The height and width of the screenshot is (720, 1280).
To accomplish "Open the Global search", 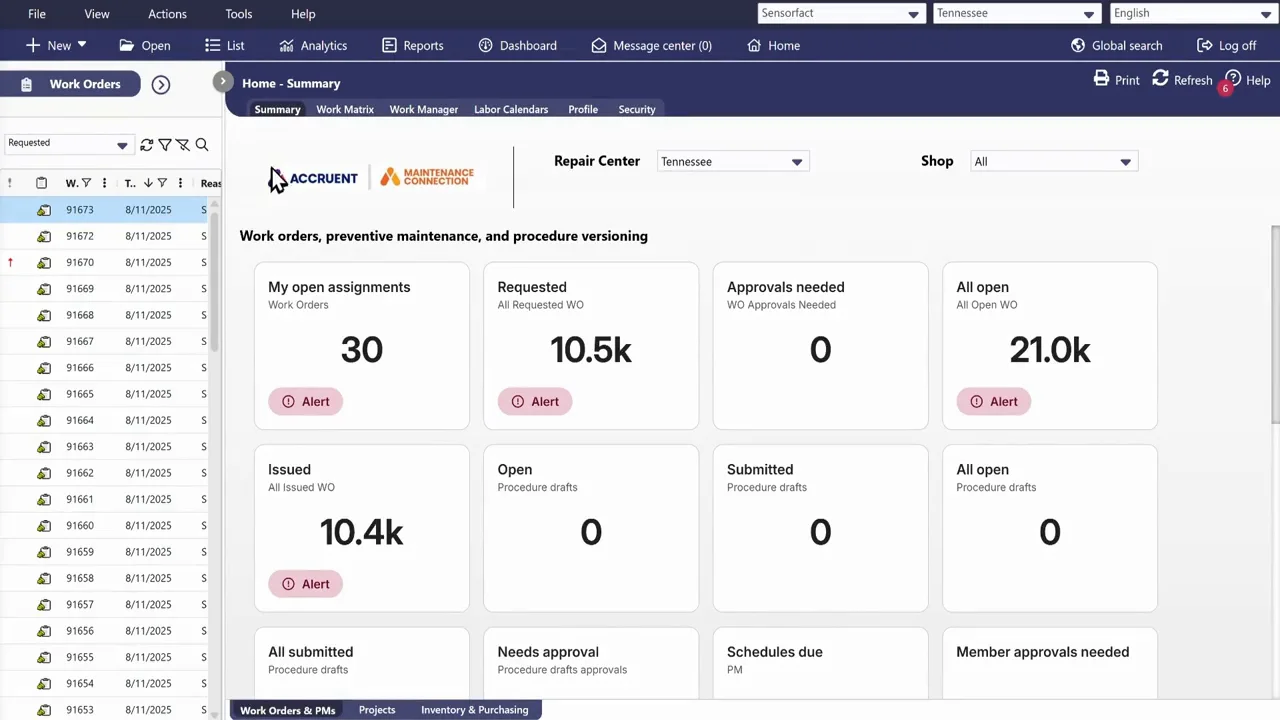I will coord(1116,45).
